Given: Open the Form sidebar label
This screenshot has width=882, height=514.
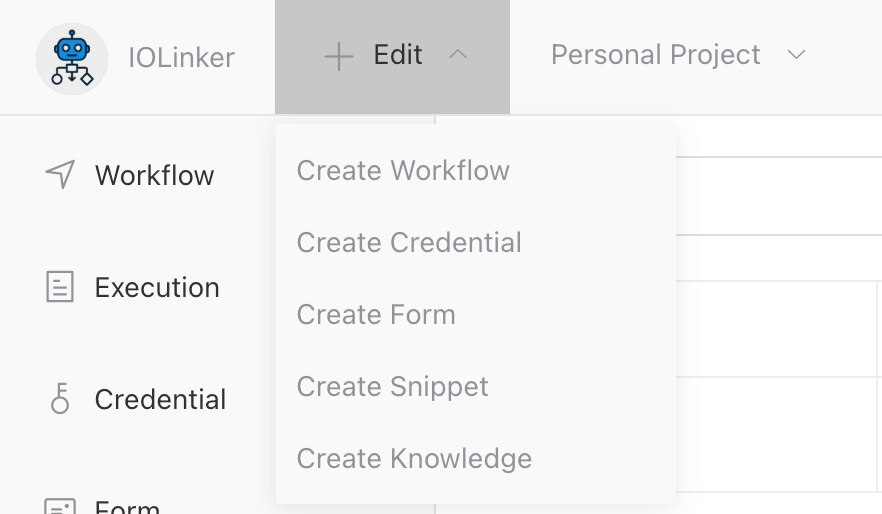Looking at the screenshot, I should pyautogui.click(x=127, y=507).
